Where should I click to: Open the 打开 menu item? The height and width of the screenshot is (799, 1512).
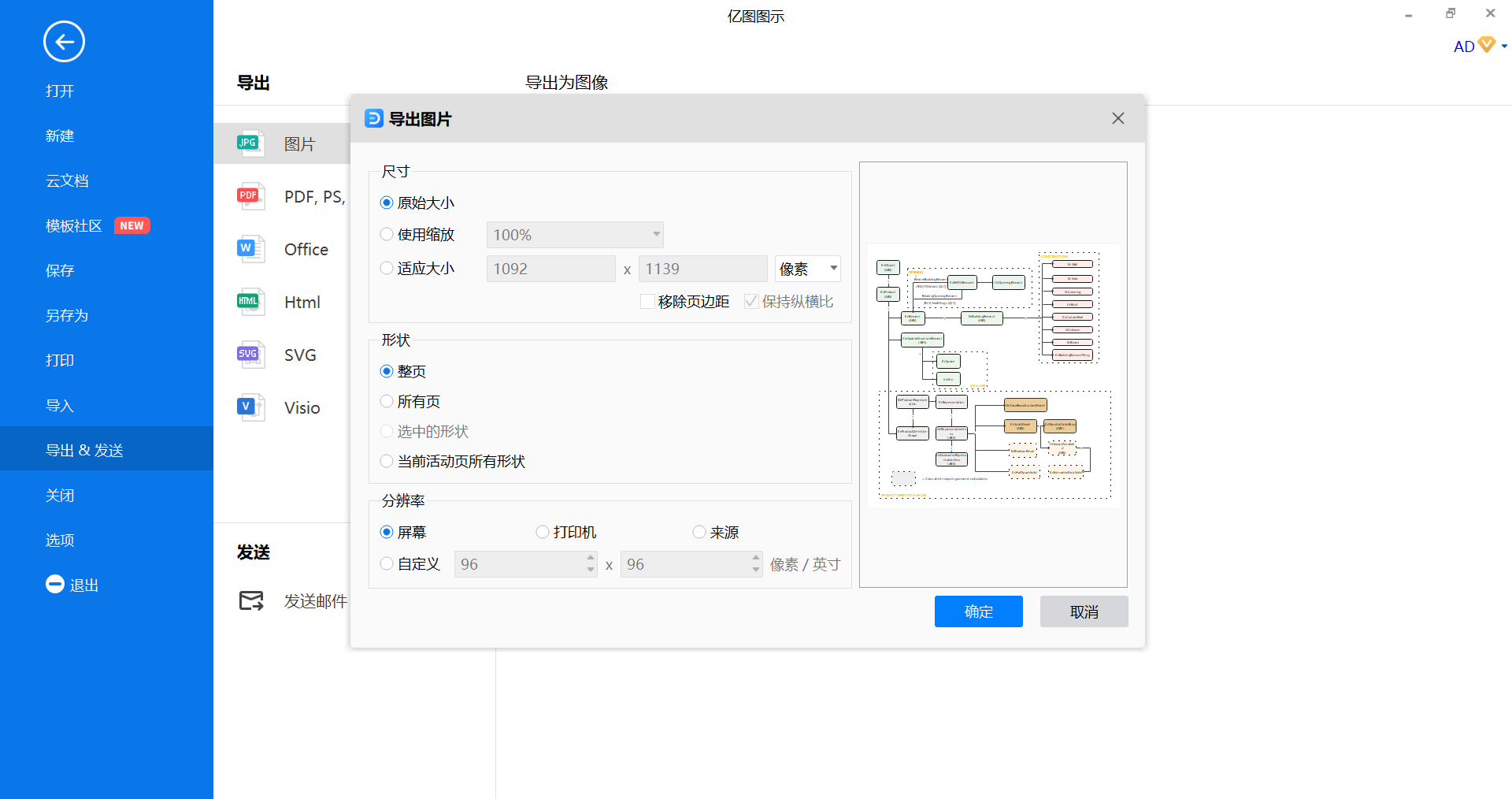coord(60,91)
